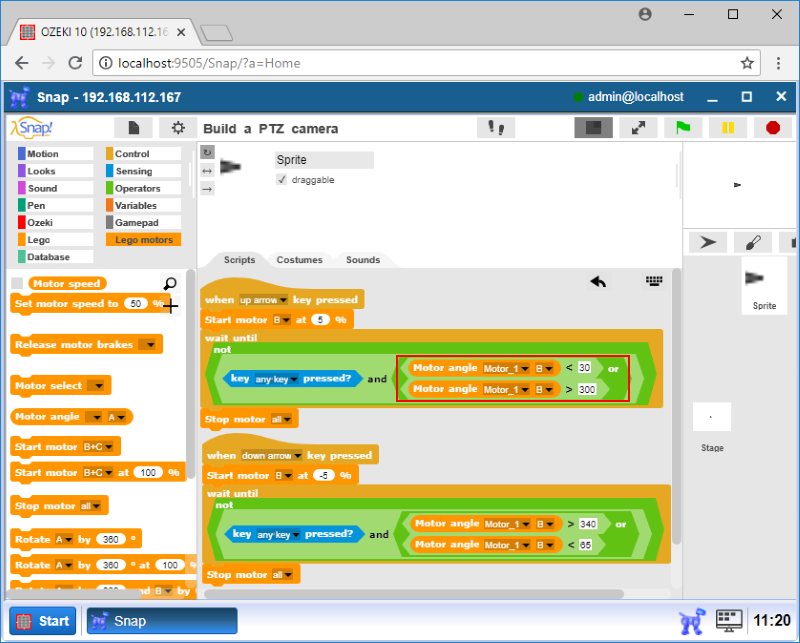Switch to the Costumes tab
The height and width of the screenshot is (643, 800).
(299, 260)
